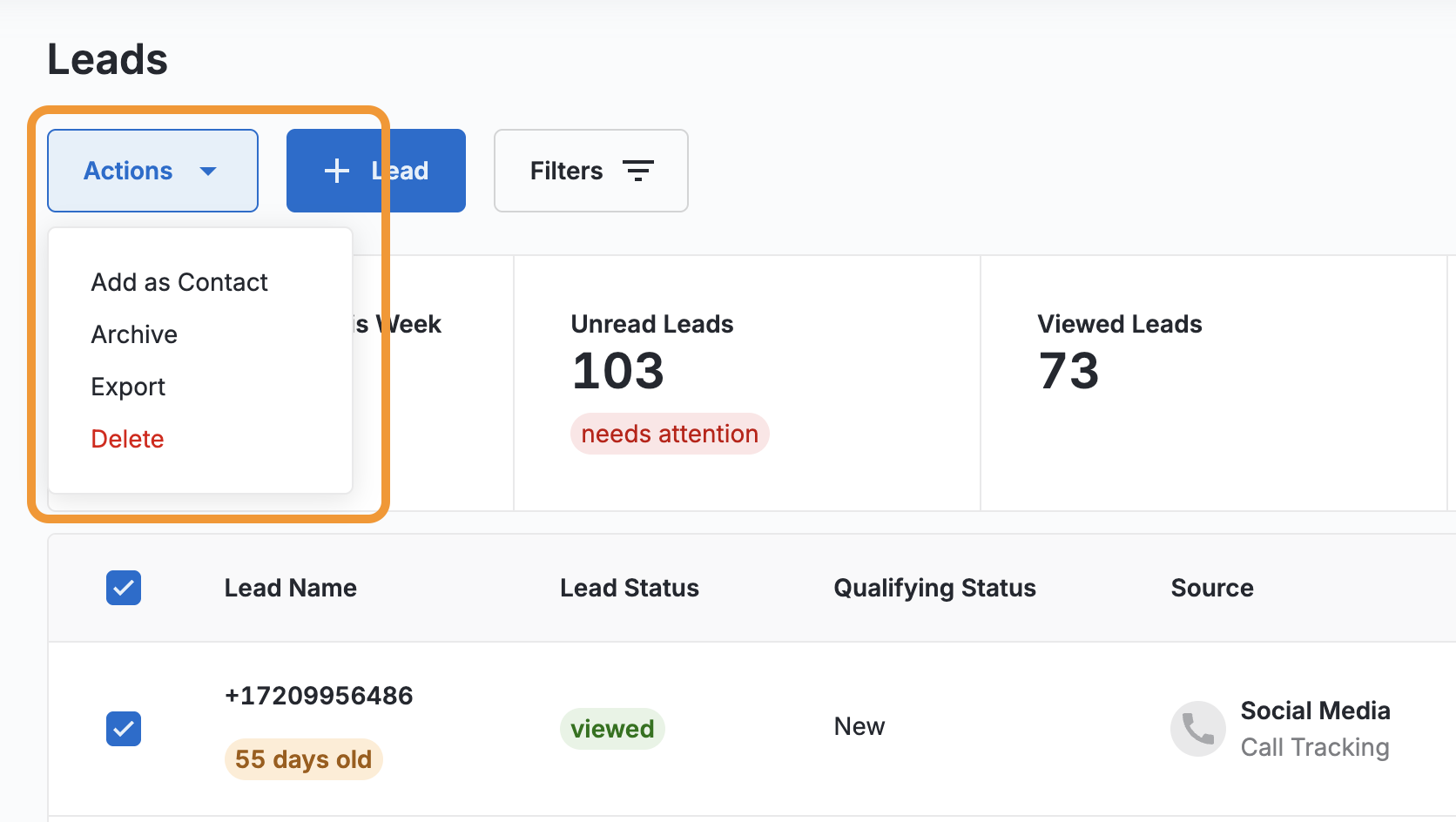Click the Source column header

[1211, 588]
